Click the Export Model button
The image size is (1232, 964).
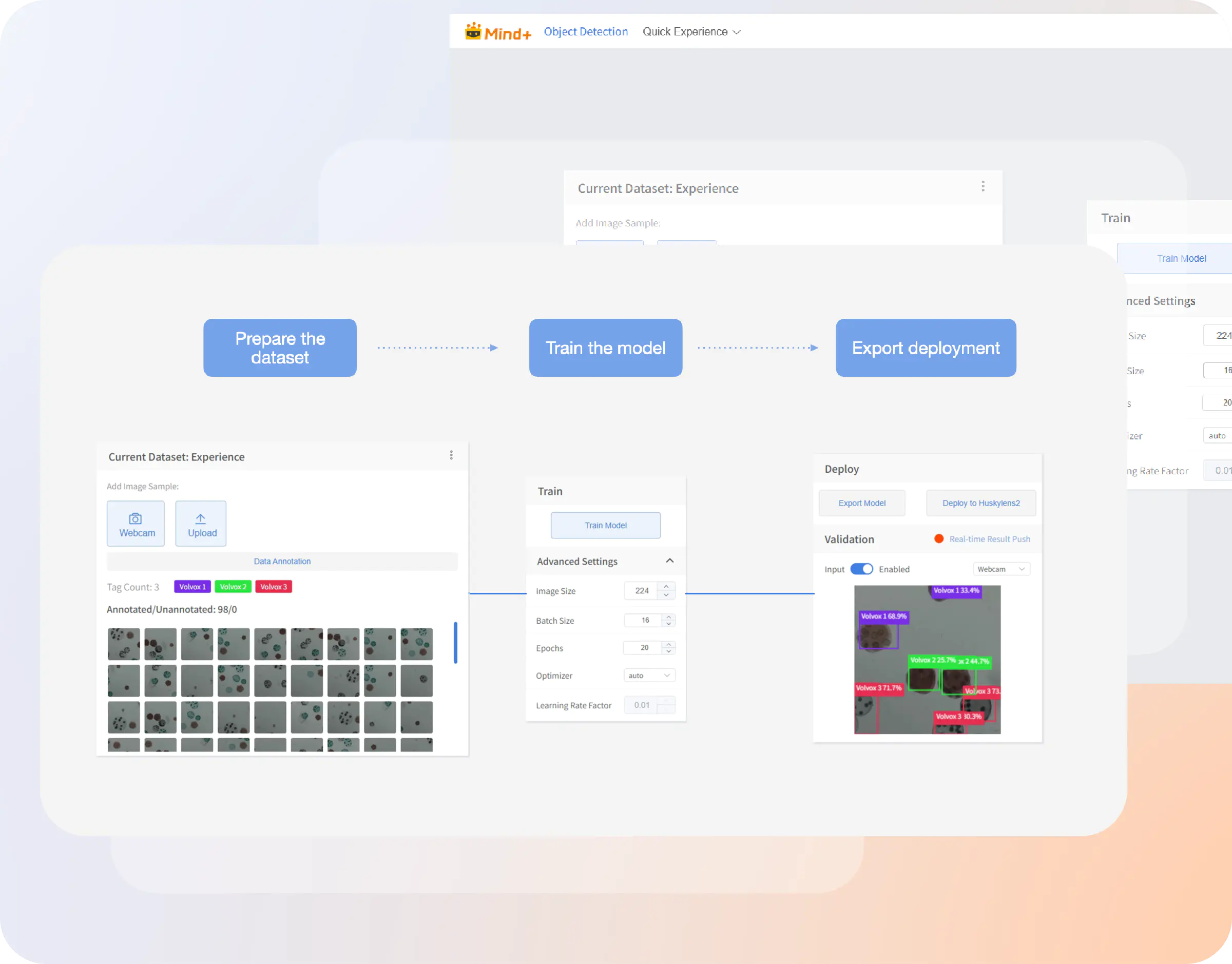pyautogui.click(x=861, y=503)
